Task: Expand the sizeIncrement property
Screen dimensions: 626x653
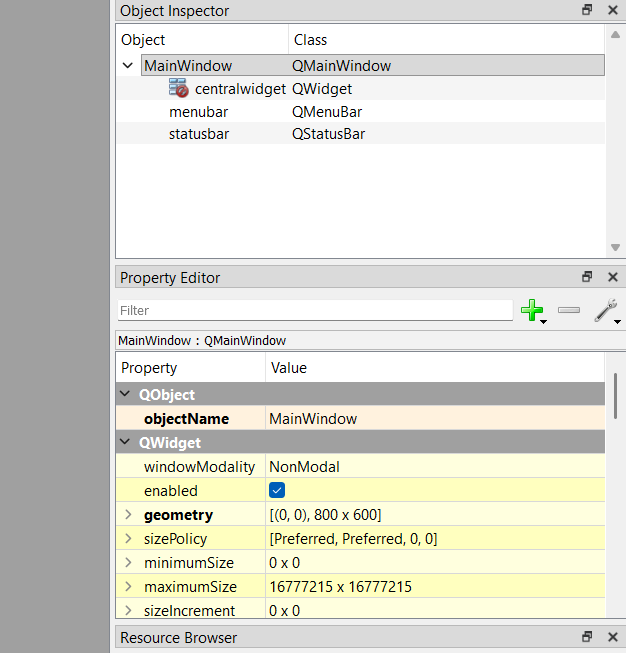Action: (x=128, y=611)
